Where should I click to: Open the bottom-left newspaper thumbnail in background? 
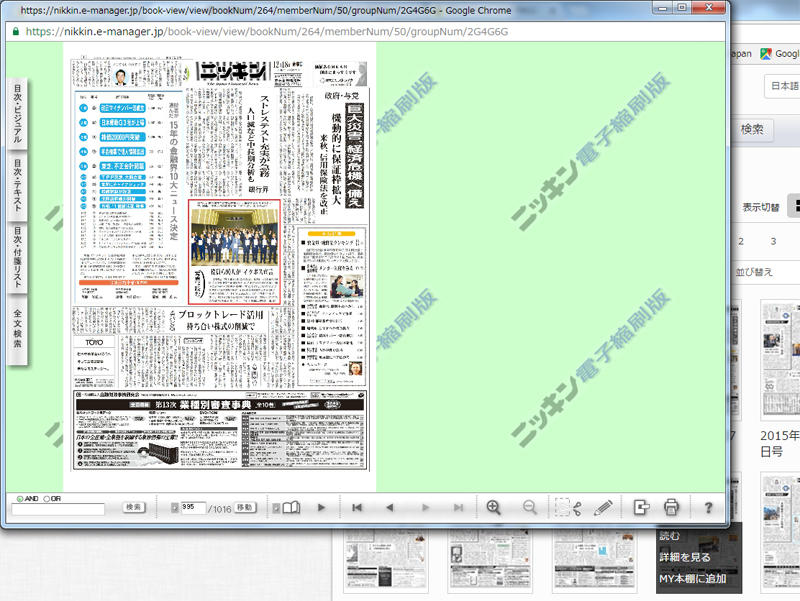(x=386, y=561)
